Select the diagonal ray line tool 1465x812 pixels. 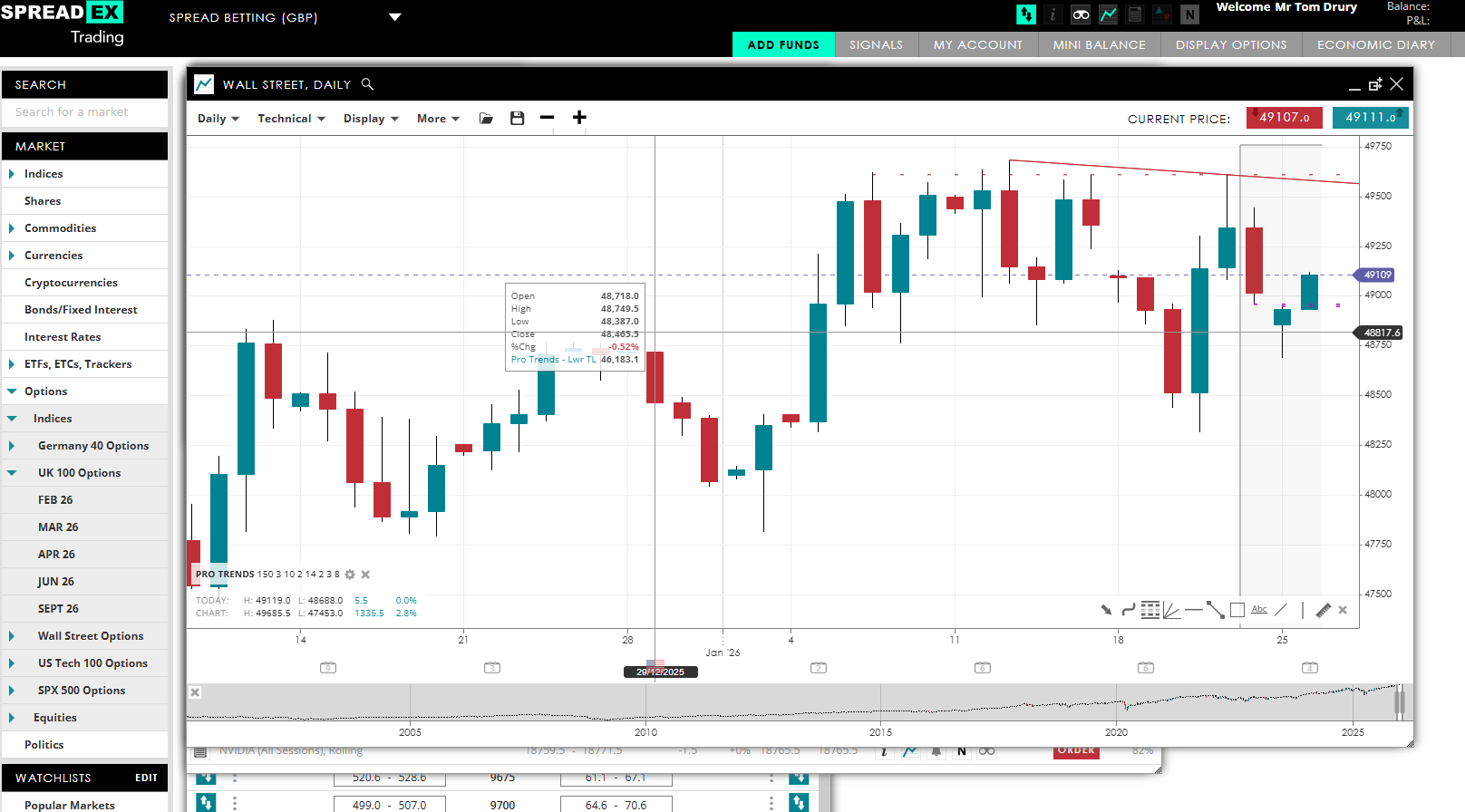pos(1281,610)
